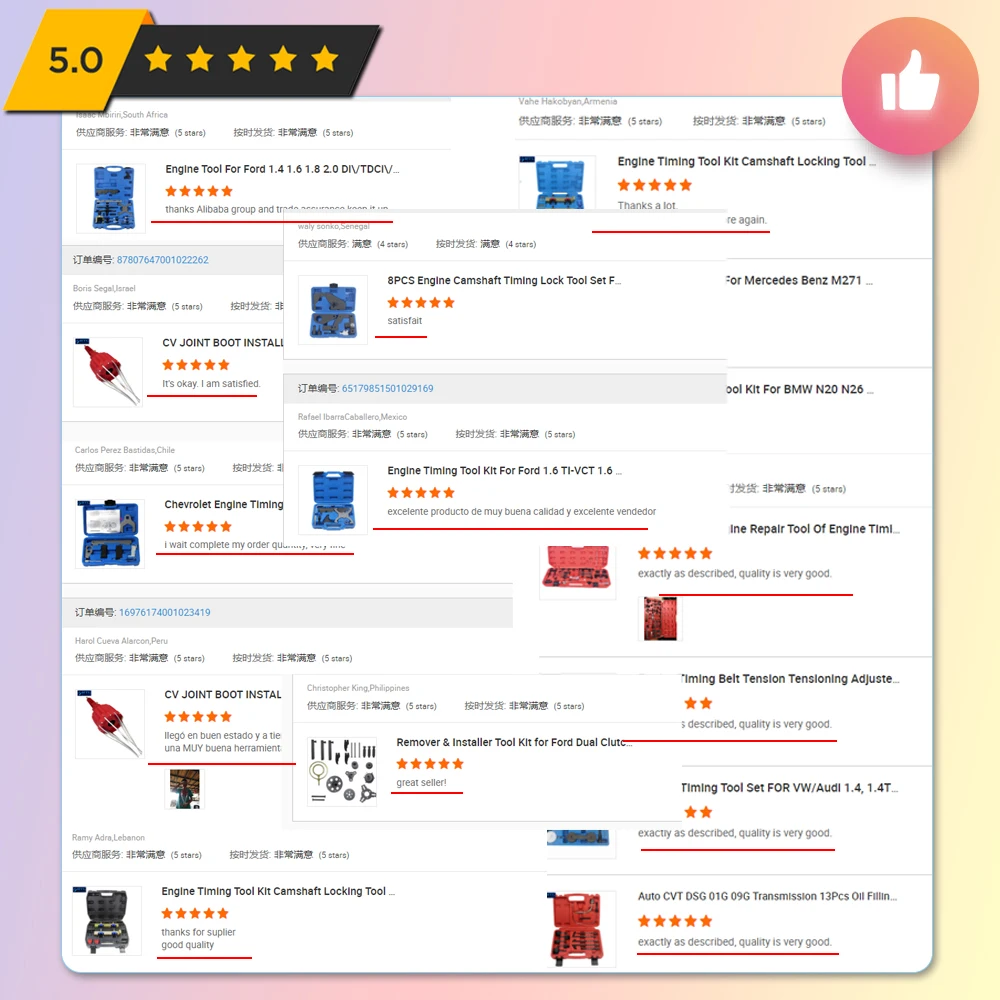Click Engine Tool For Ford 1.4 1.6 title

pyautogui.click(x=282, y=169)
